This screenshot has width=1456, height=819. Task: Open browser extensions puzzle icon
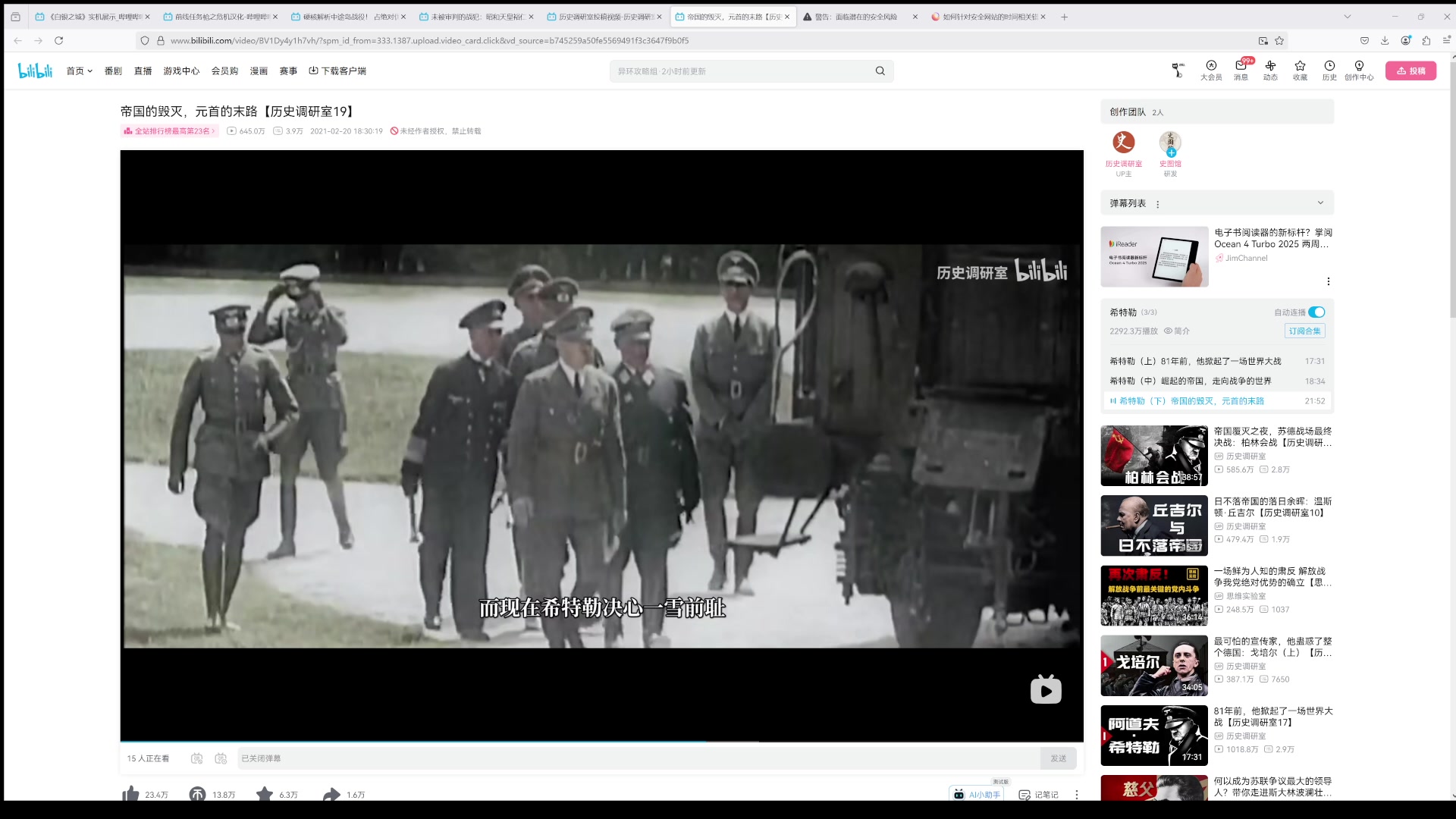click(1426, 40)
